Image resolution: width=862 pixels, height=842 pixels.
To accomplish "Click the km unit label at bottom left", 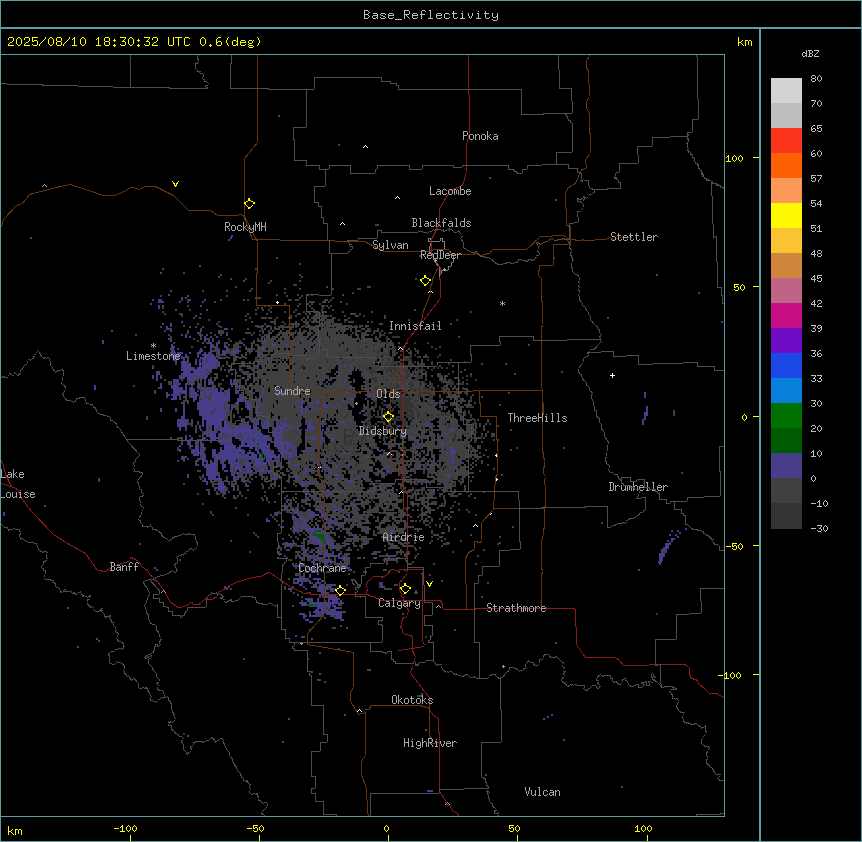I will coord(15,830).
